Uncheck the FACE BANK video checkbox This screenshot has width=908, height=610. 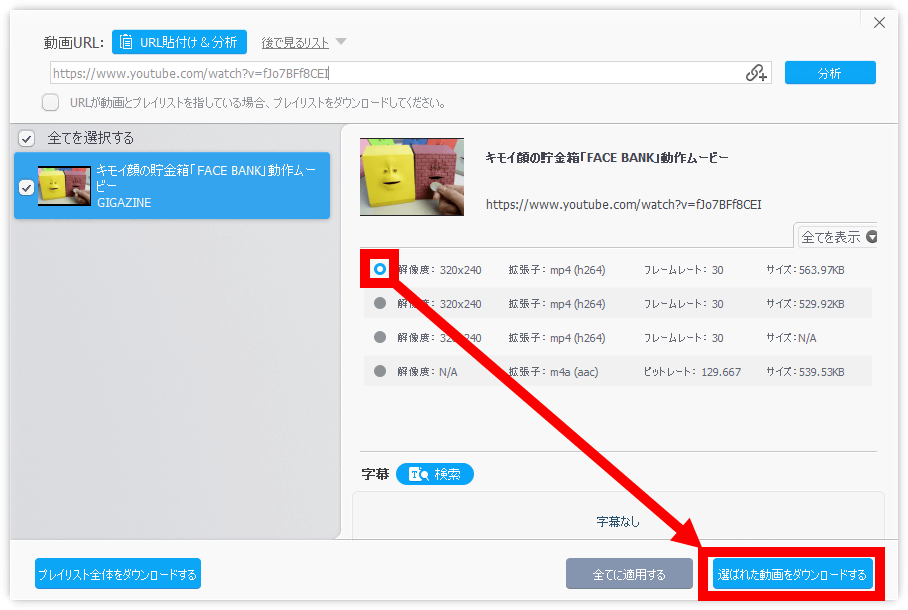[x=27, y=186]
